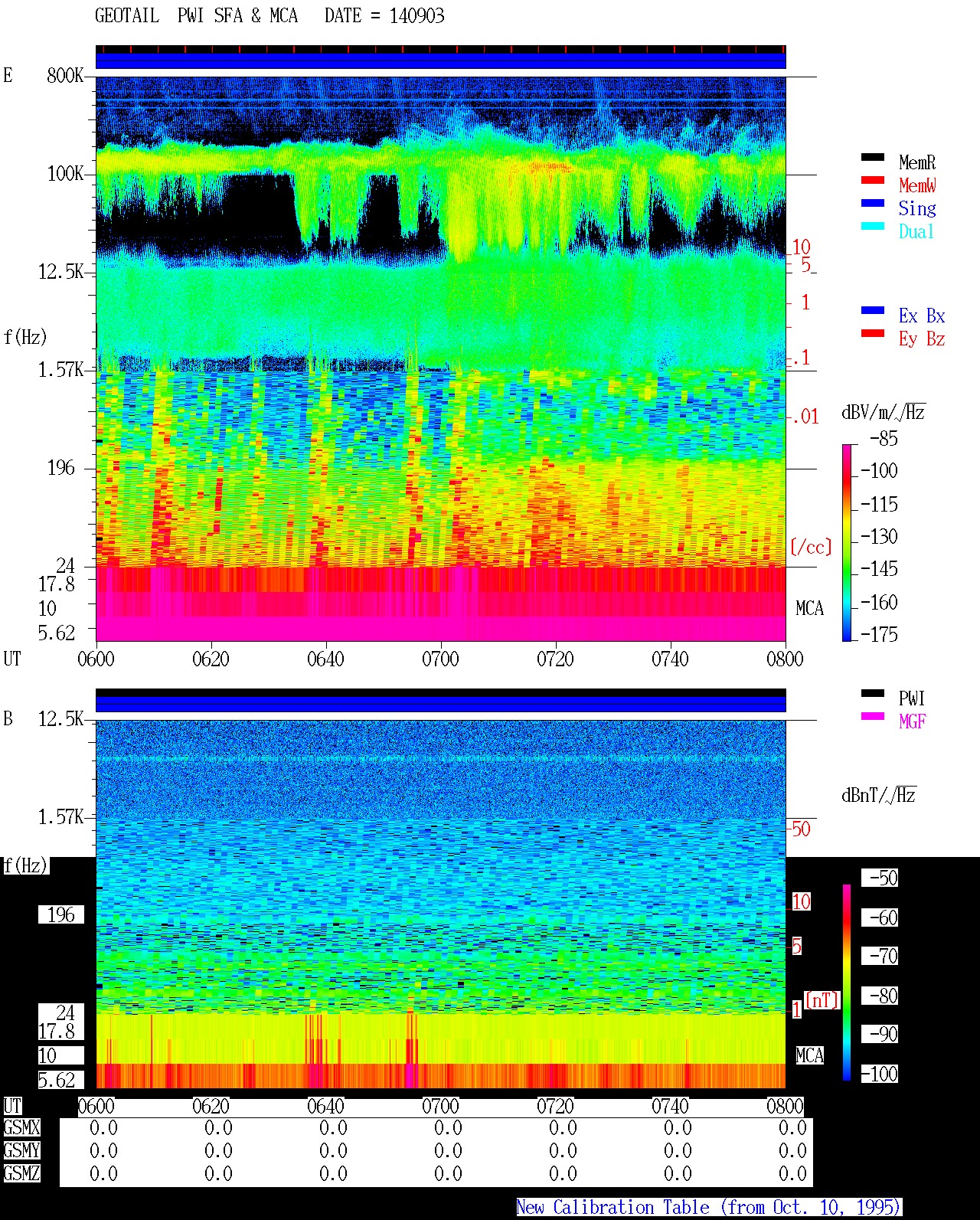Click the blue Ex Bx legend swatch
This screenshot has width=980, height=1220.
[873, 311]
